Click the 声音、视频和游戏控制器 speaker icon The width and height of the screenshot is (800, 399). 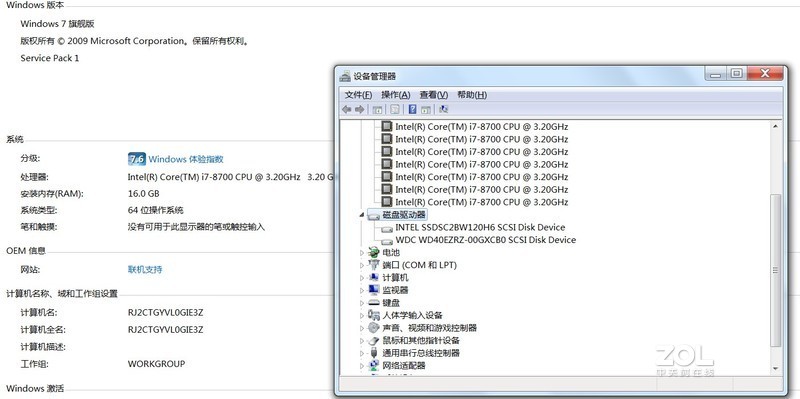374,328
